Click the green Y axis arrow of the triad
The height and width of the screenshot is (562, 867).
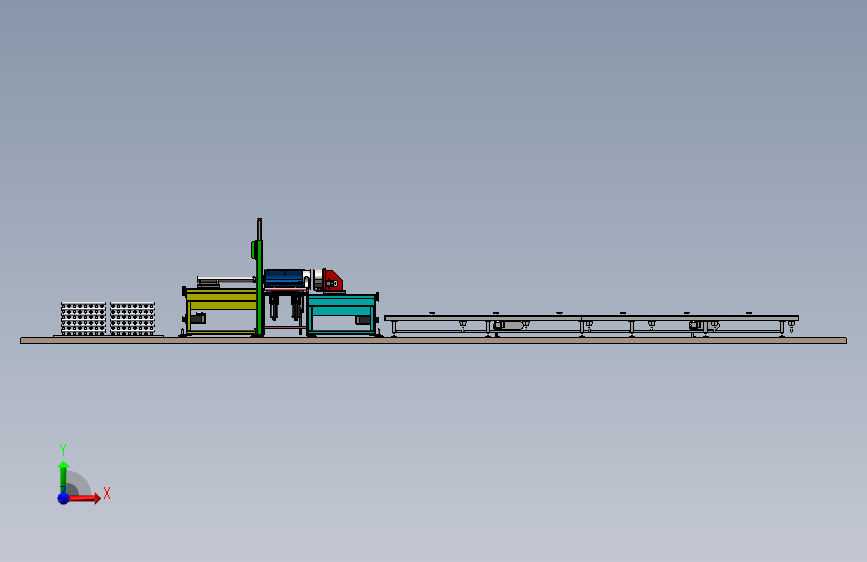click(x=63, y=477)
